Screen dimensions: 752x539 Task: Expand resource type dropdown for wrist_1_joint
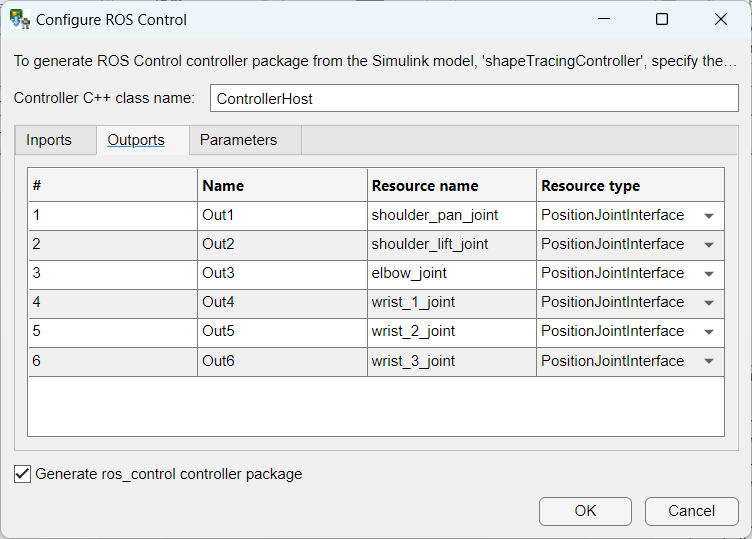(x=708, y=303)
